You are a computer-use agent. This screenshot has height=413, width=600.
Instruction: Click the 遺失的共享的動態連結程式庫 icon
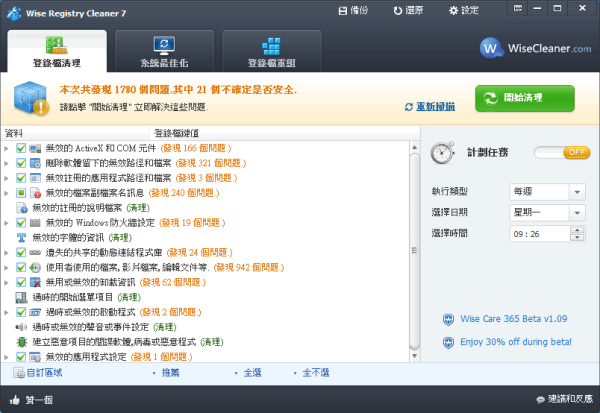click(35, 253)
